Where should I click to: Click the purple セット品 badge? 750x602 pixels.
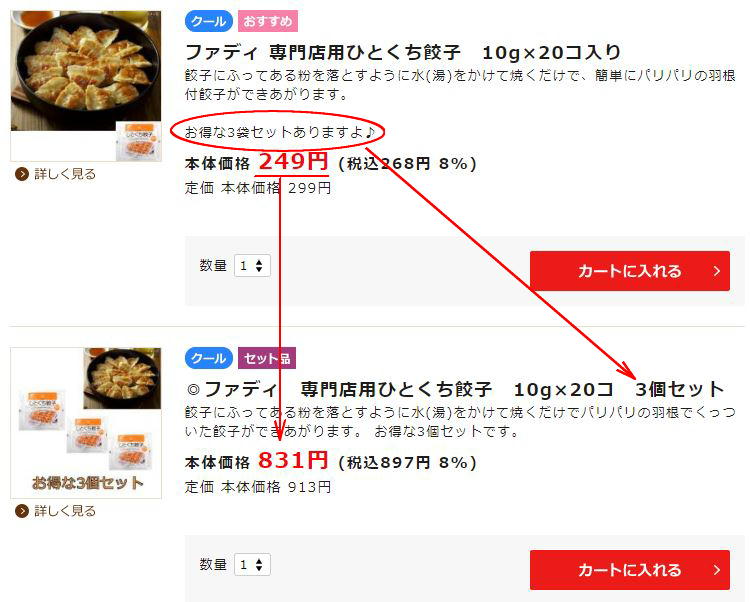coord(267,358)
